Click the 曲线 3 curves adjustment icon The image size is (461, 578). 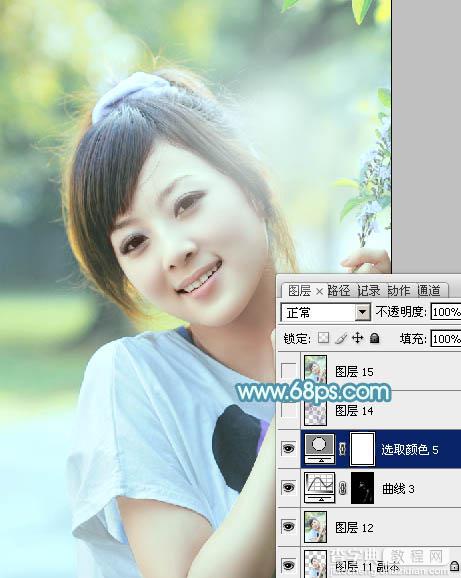pos(320,488)
